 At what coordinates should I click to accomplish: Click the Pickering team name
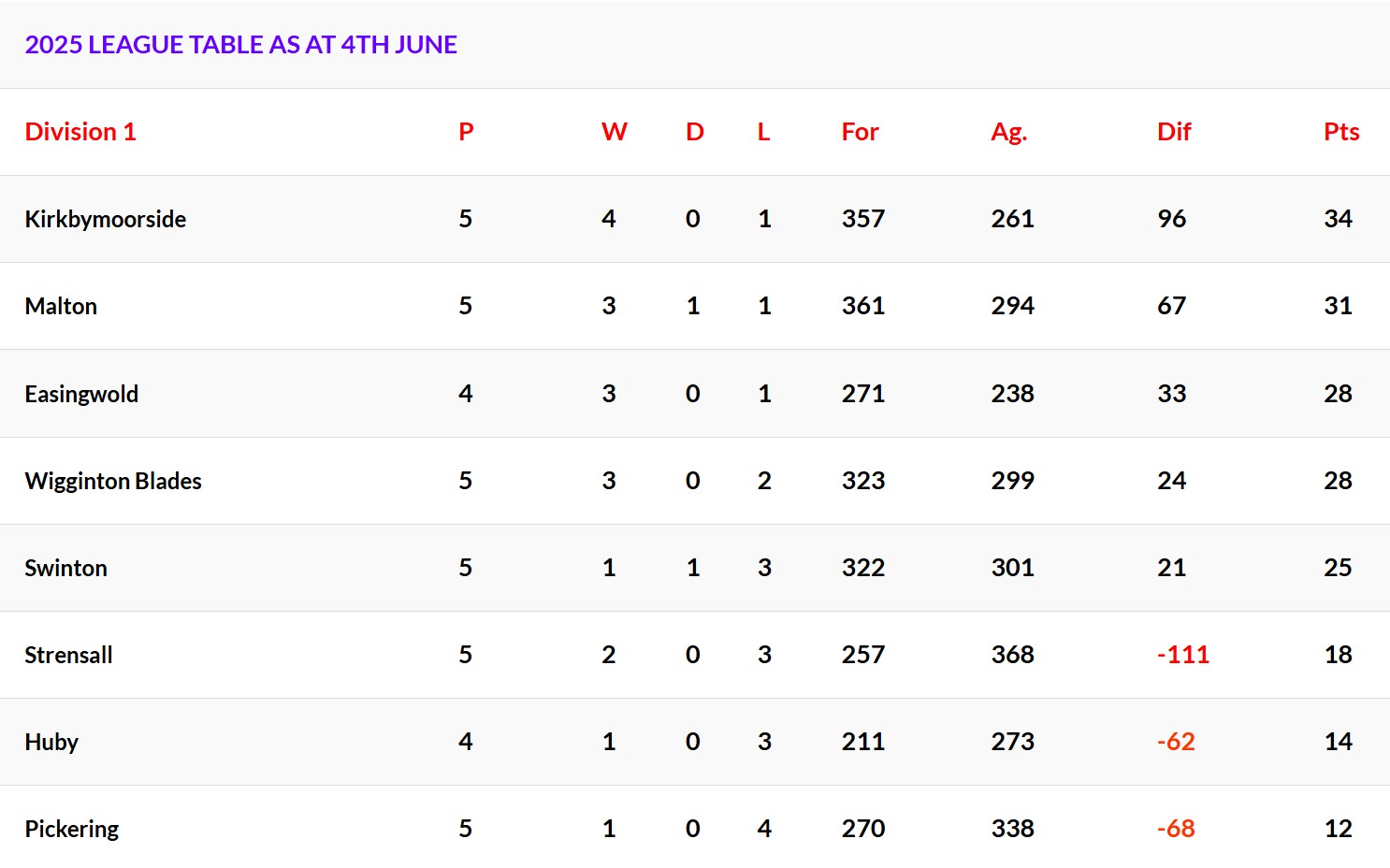pos(71,829)
